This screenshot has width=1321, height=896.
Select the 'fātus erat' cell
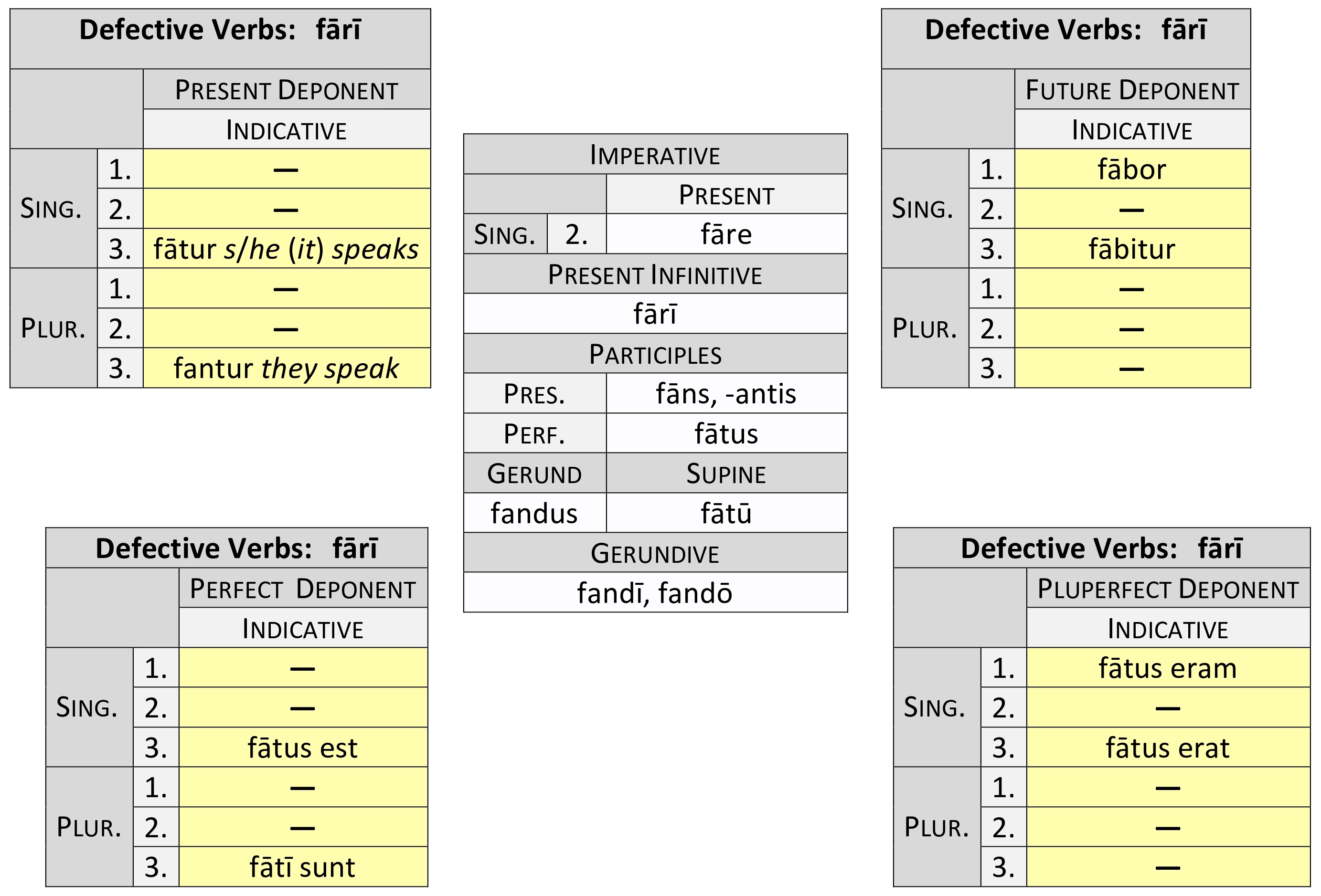[x=1168, y=748]
